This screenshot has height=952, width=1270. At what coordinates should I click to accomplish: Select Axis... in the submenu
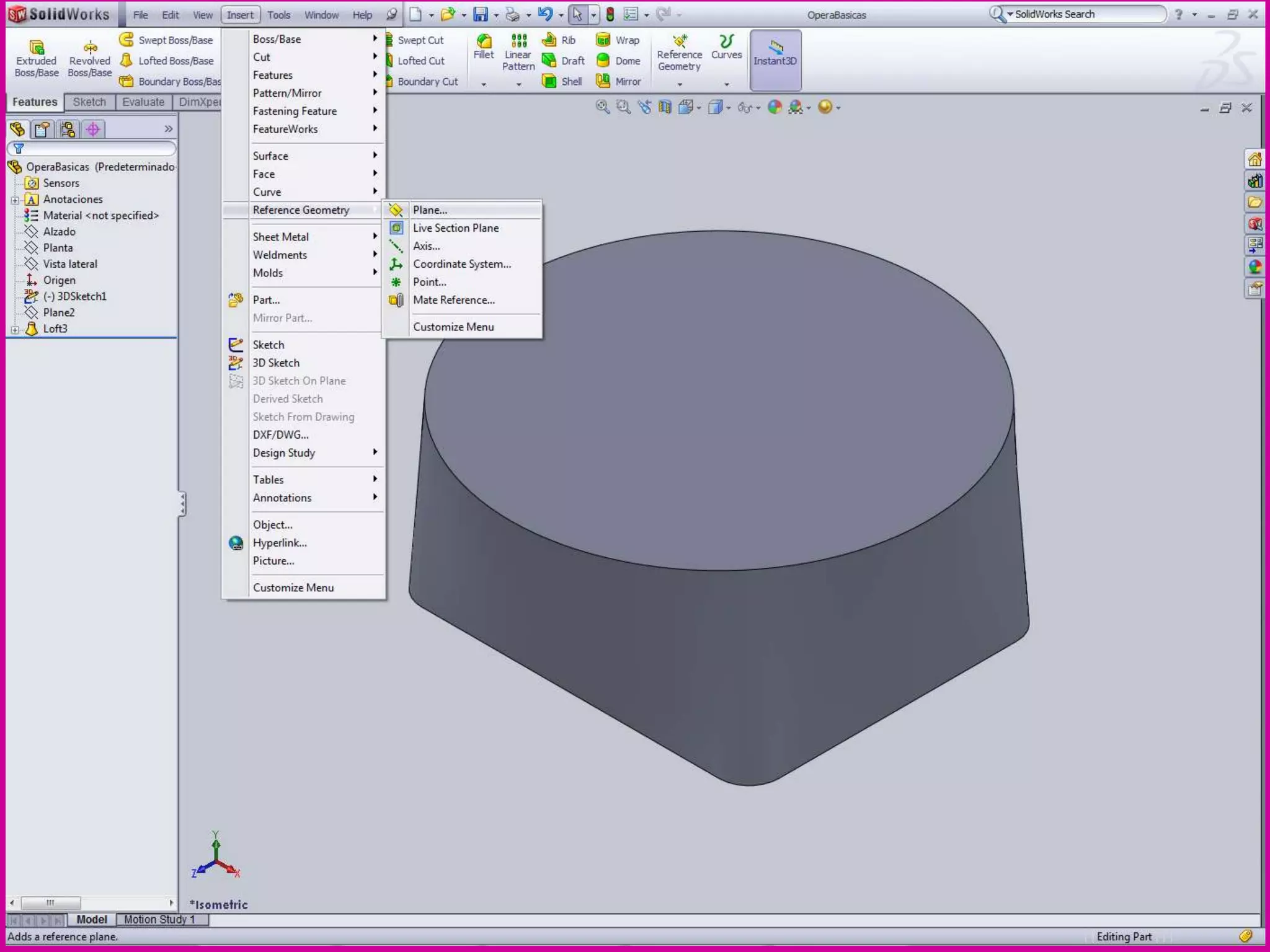click(427, 246)
